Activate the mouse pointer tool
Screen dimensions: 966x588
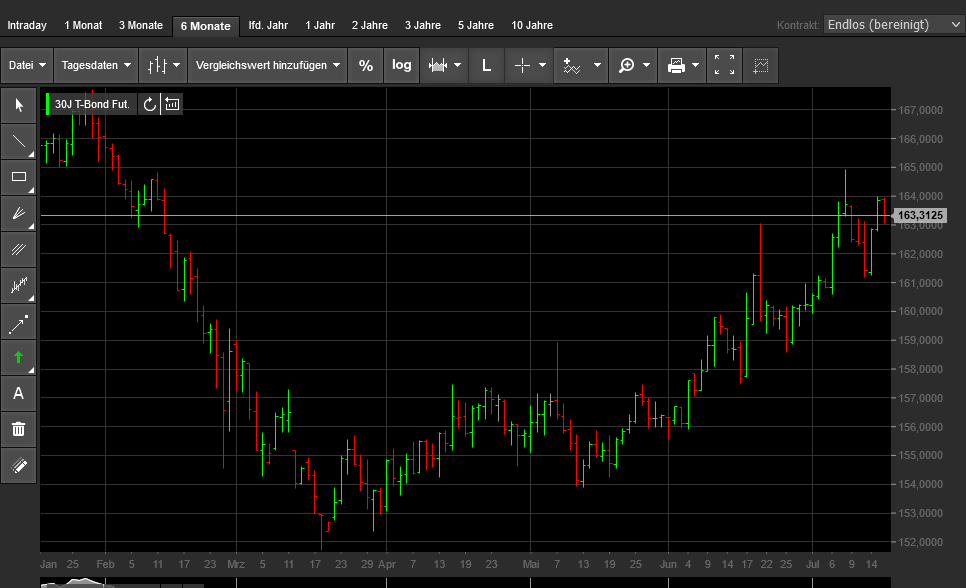tap(19, 105)
